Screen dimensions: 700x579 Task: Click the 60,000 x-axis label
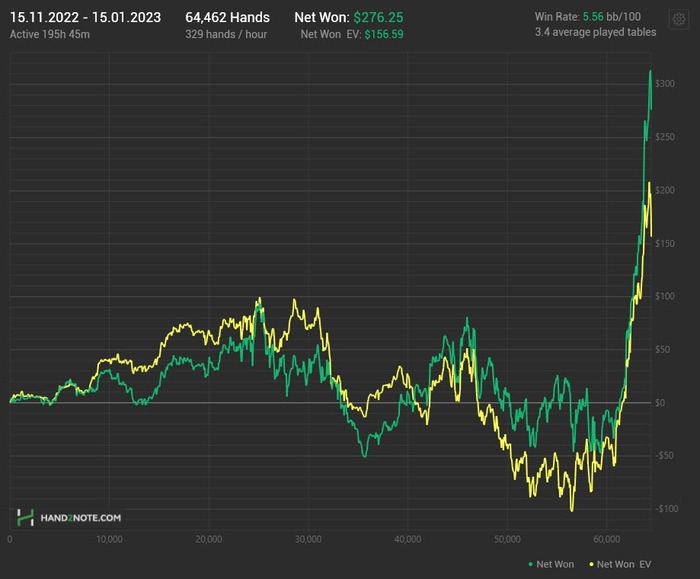[x=607, y=539]
